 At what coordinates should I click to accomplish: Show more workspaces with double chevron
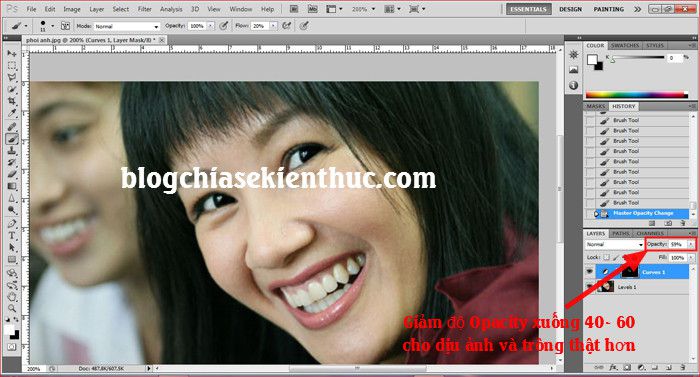637,9
